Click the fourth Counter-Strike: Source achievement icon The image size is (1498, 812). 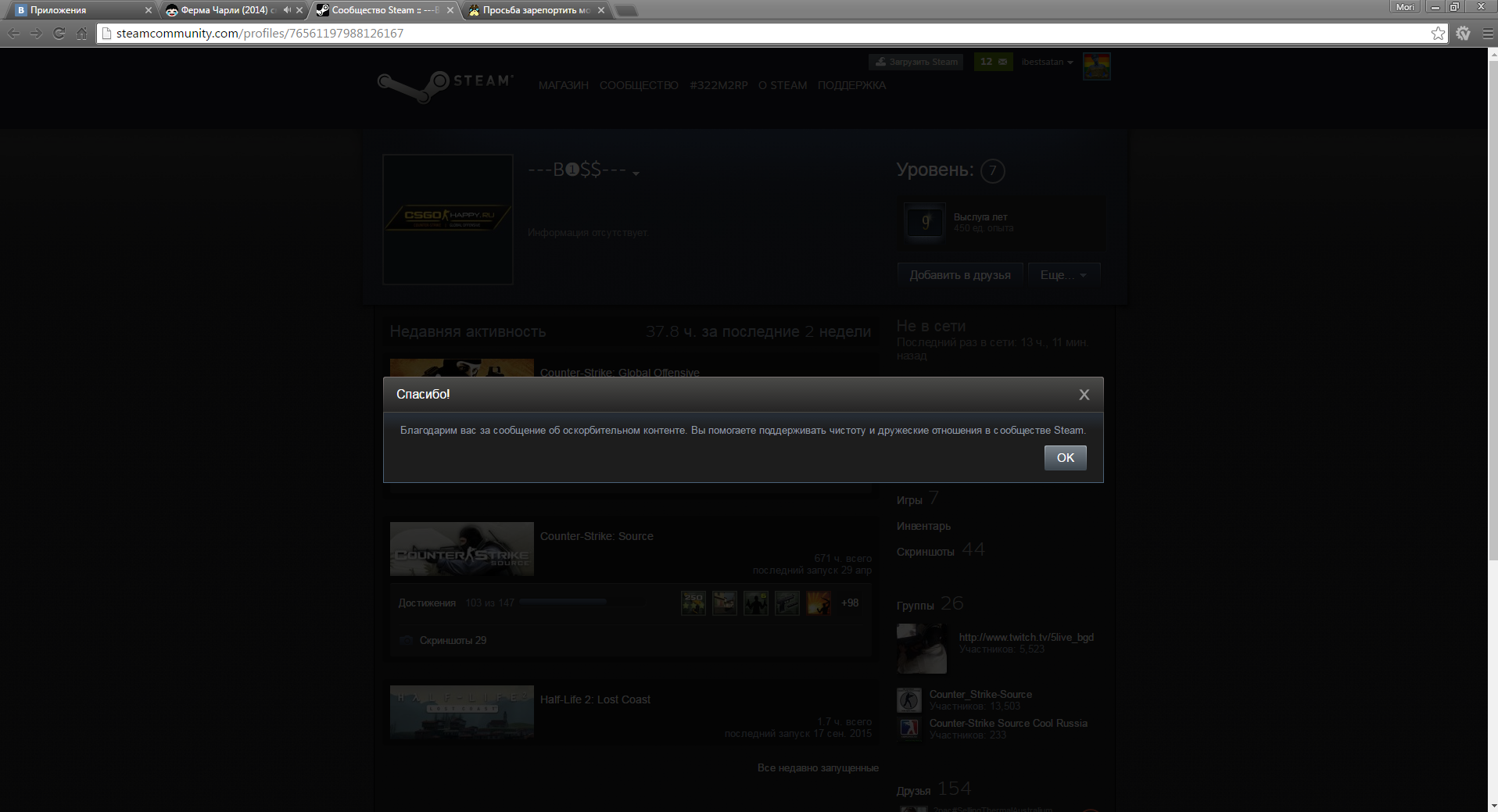click(787, 603)
